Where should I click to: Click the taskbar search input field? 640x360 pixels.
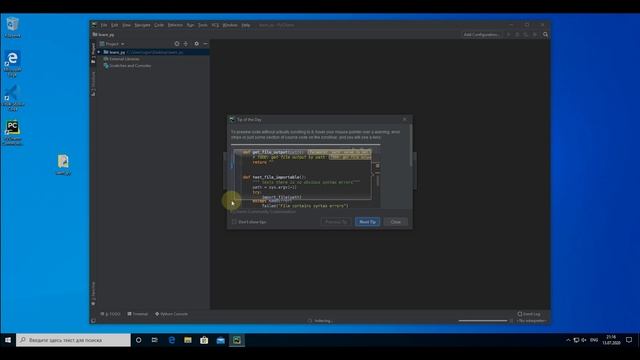pyautogui.click(x=73, y=340)
